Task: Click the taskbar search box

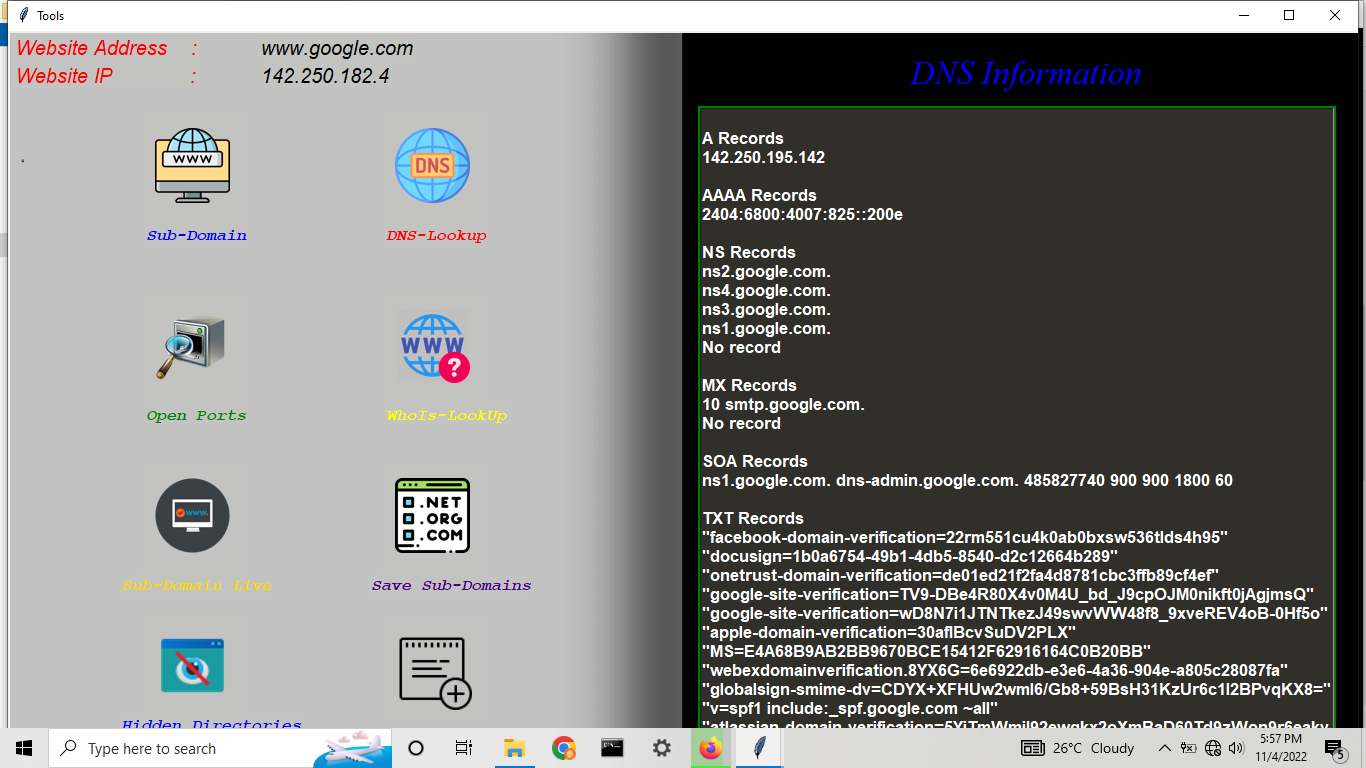Action: pyautogui.click(x=220, y=748)
